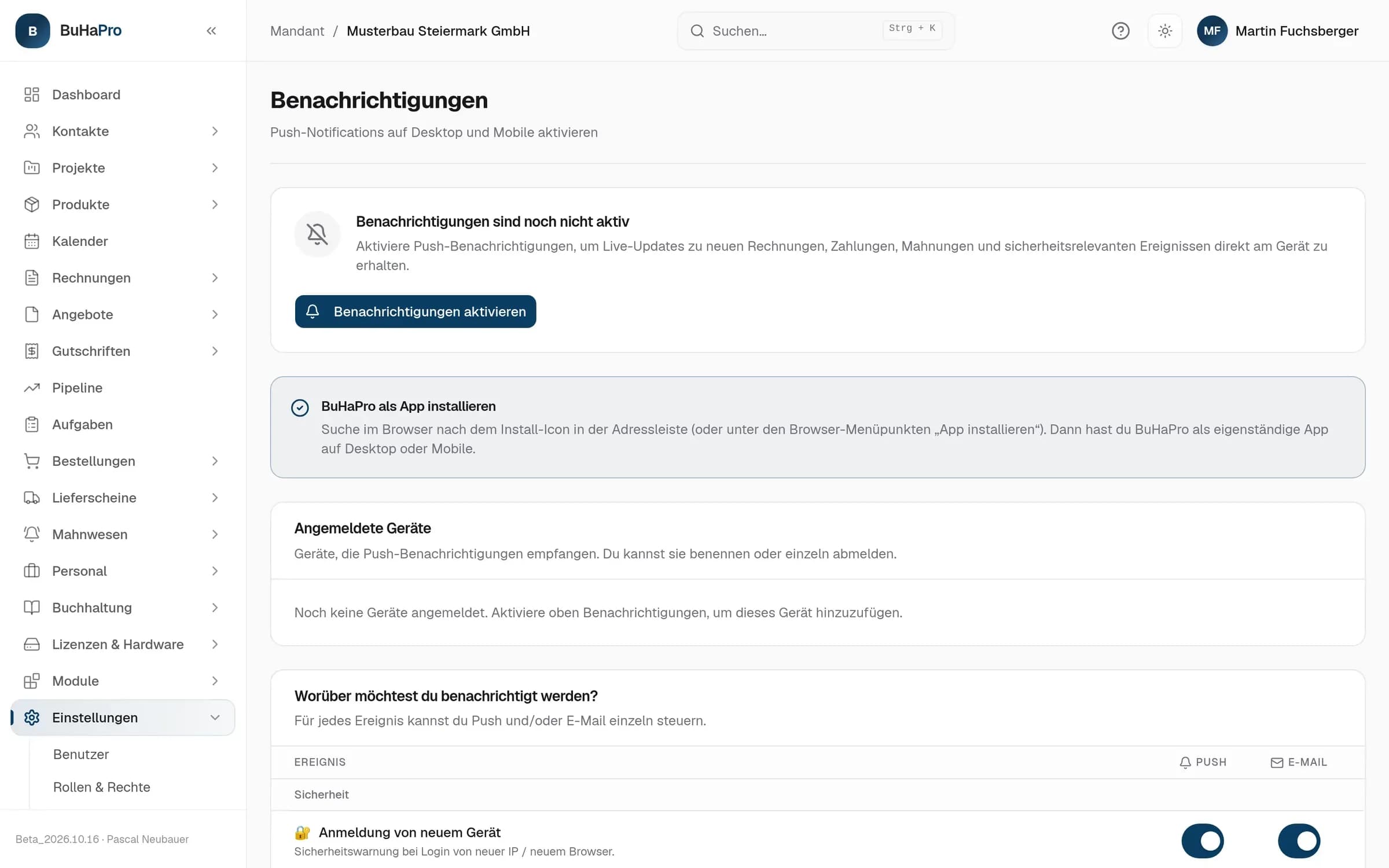
Task: Open the Benutzer settings page
Action: [81, 754]
